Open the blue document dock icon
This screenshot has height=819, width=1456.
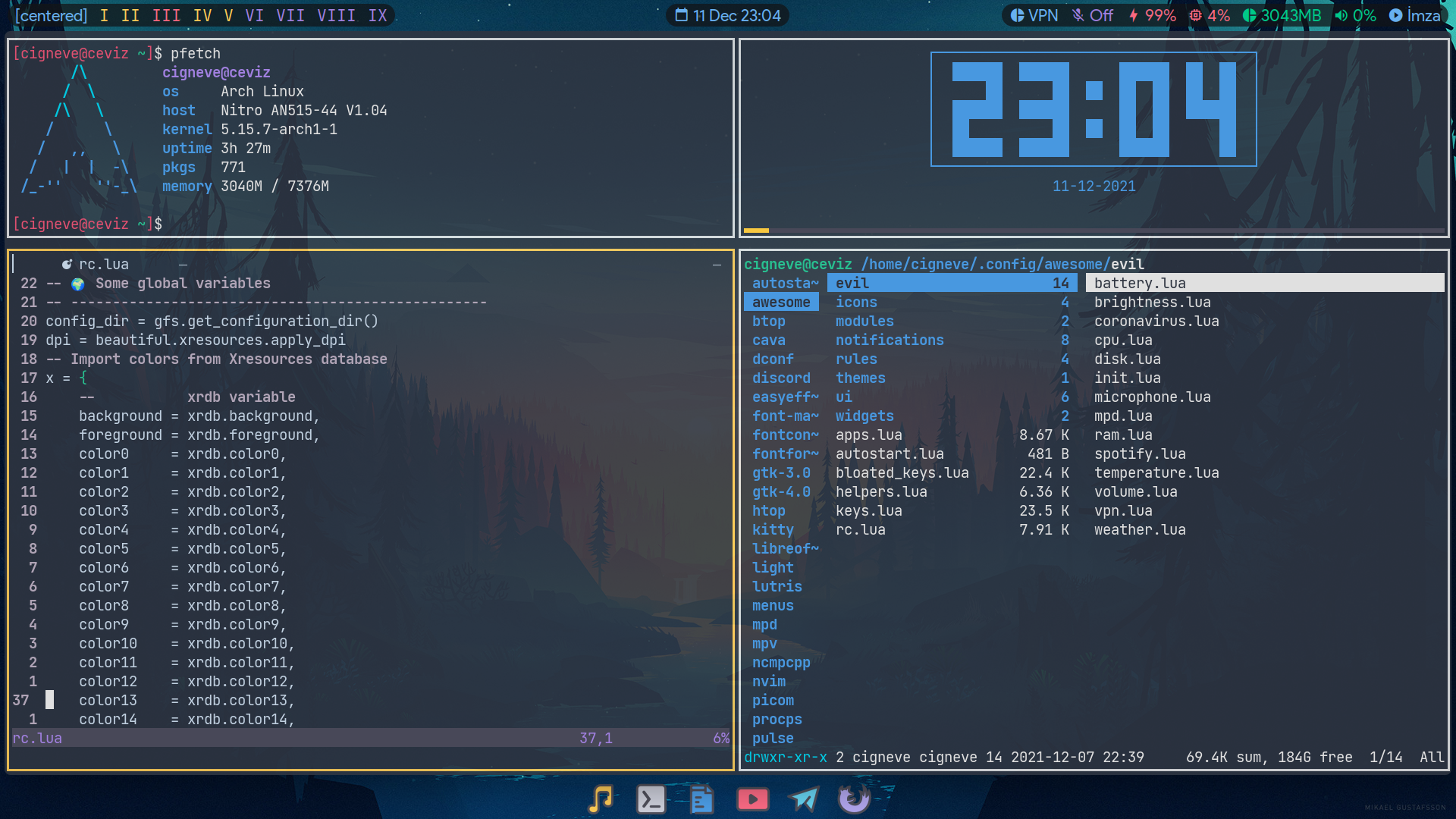702,799
